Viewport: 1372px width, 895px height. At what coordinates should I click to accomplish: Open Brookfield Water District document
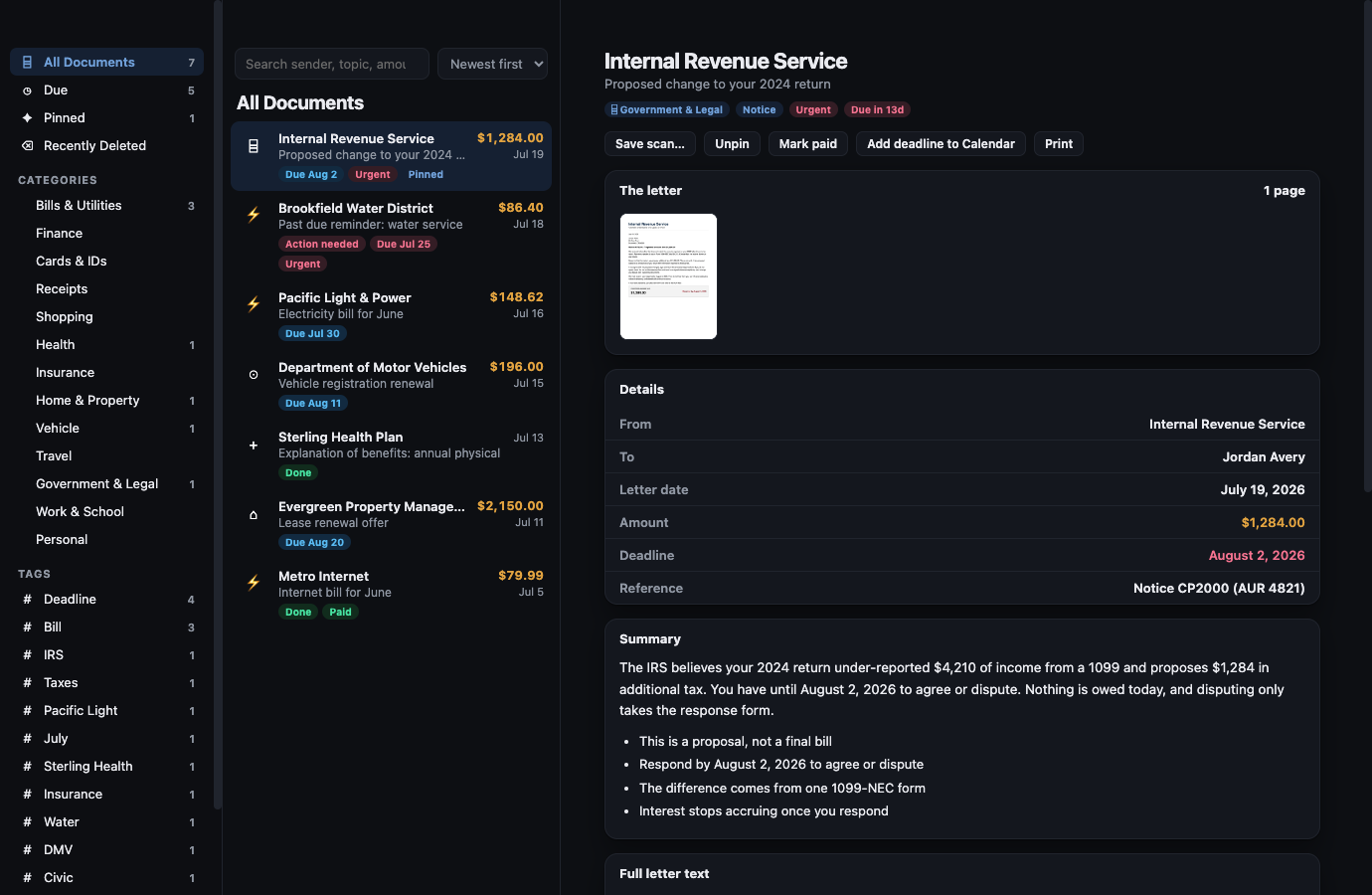tap(391, 235)
